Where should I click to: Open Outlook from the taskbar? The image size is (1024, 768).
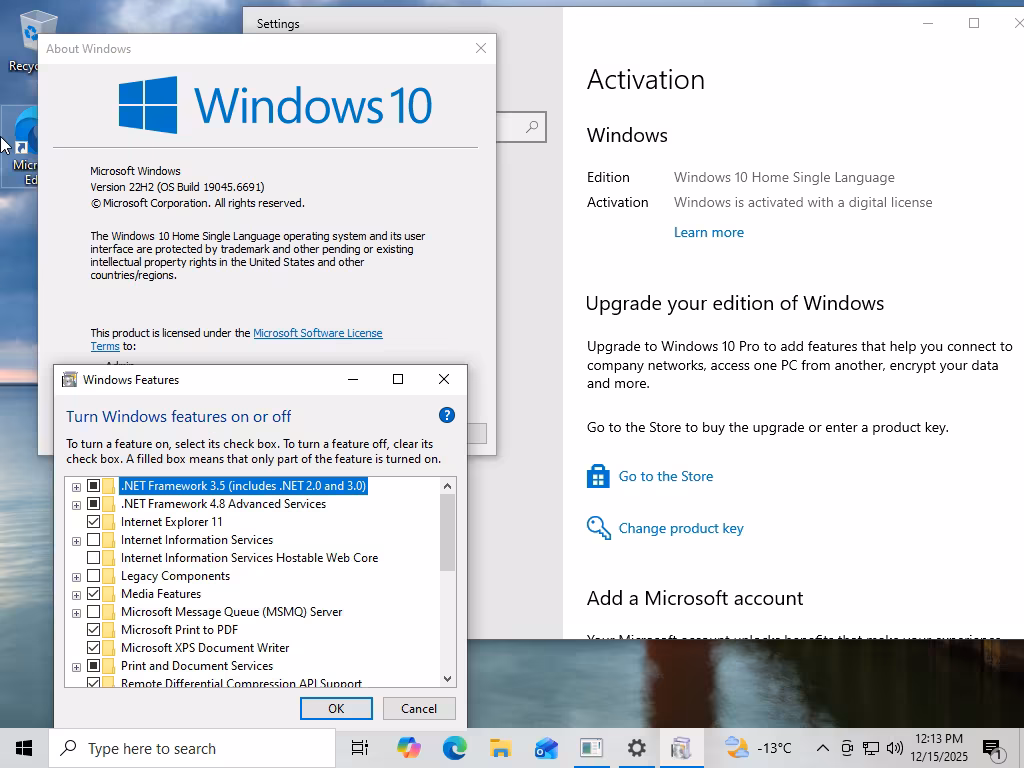pos(546,748)
